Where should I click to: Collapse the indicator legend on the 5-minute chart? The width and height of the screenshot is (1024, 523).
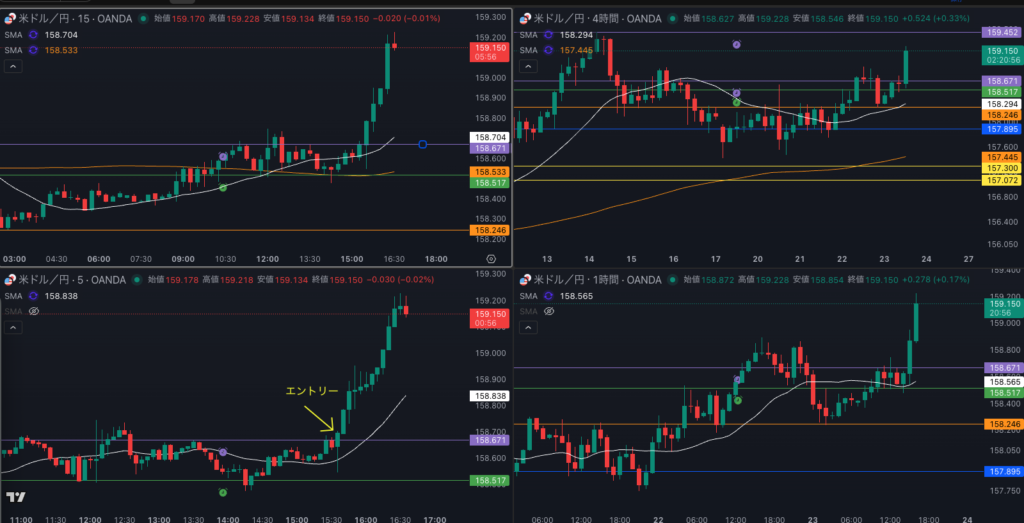[13, 329]
